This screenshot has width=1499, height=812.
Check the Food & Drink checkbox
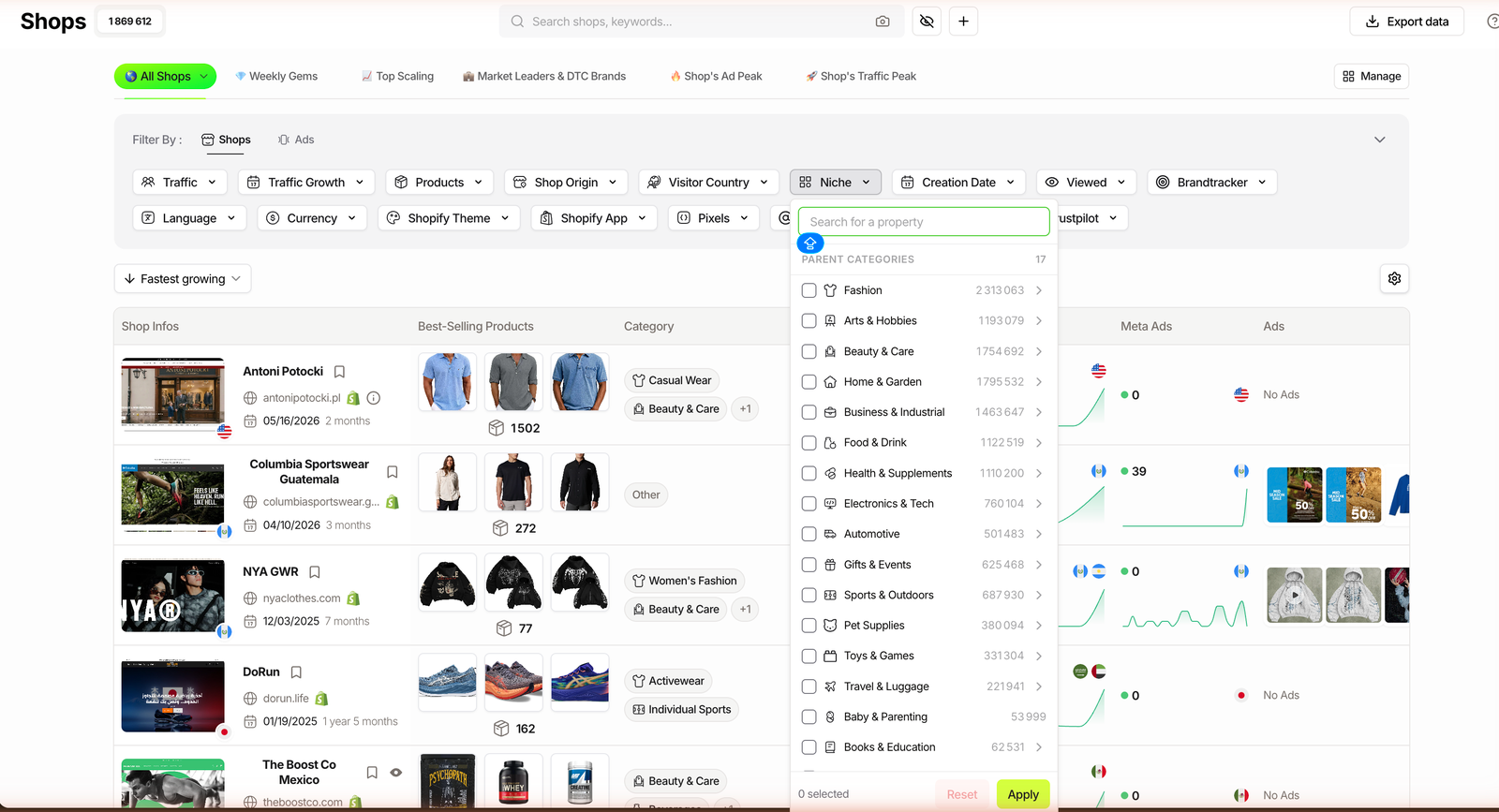[809, 443]
